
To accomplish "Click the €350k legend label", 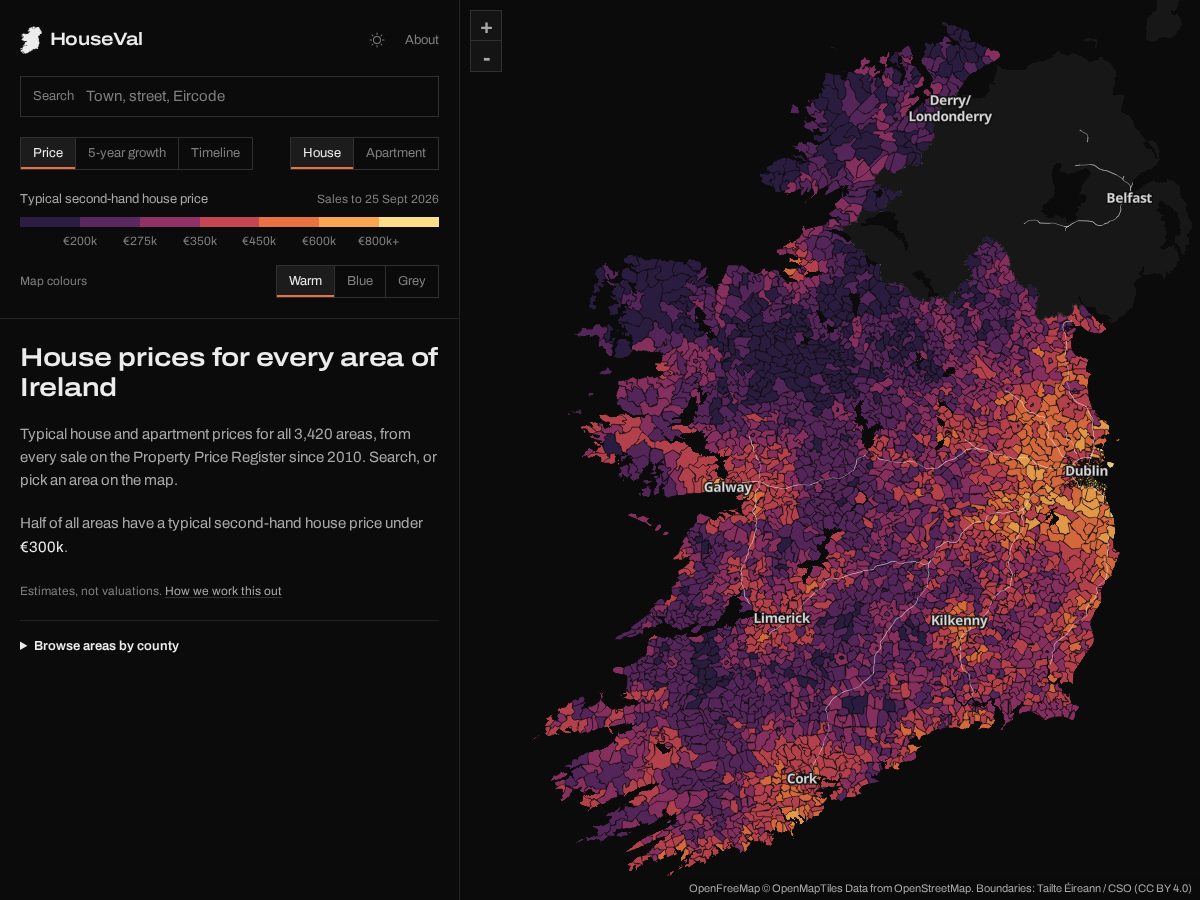I will [200, 241].
